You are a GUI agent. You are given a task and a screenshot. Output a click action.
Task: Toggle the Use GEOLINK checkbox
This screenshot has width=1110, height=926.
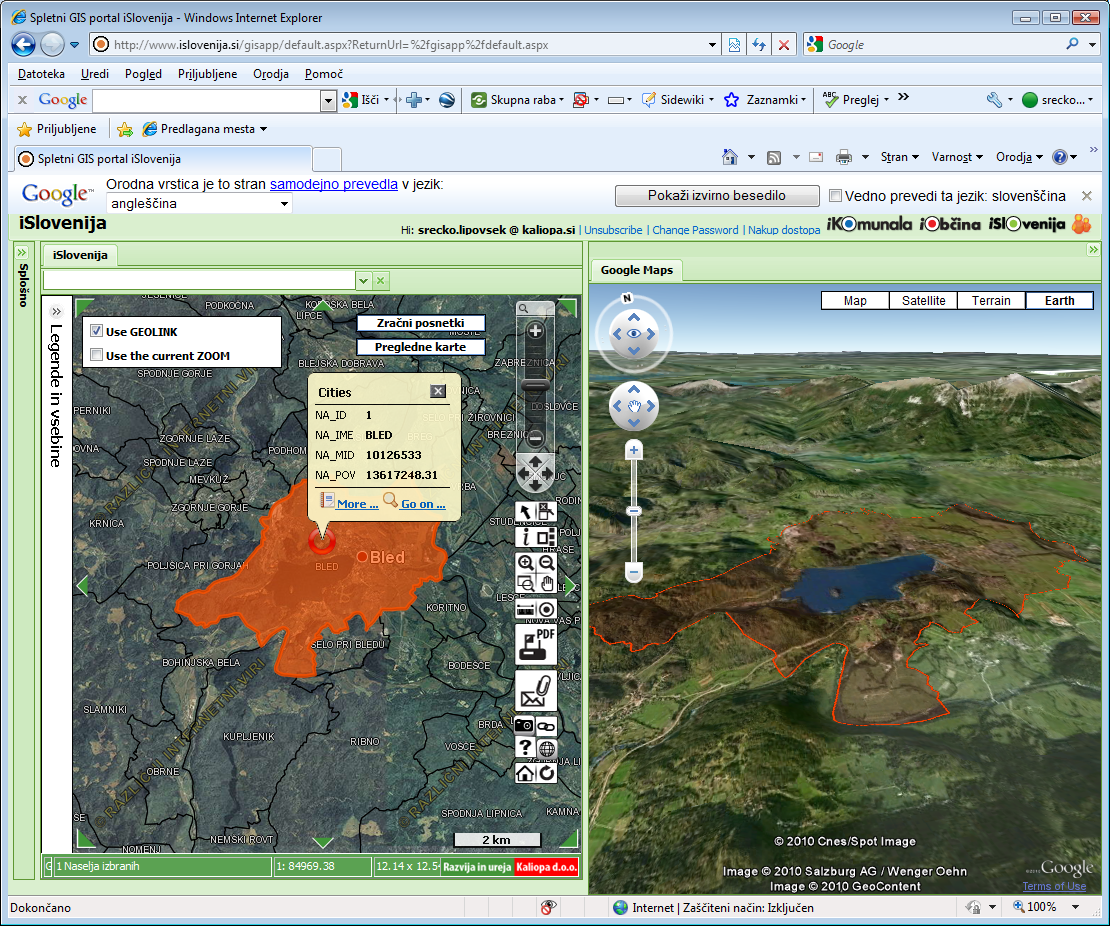pyautogui.click(x=97, y=331)
